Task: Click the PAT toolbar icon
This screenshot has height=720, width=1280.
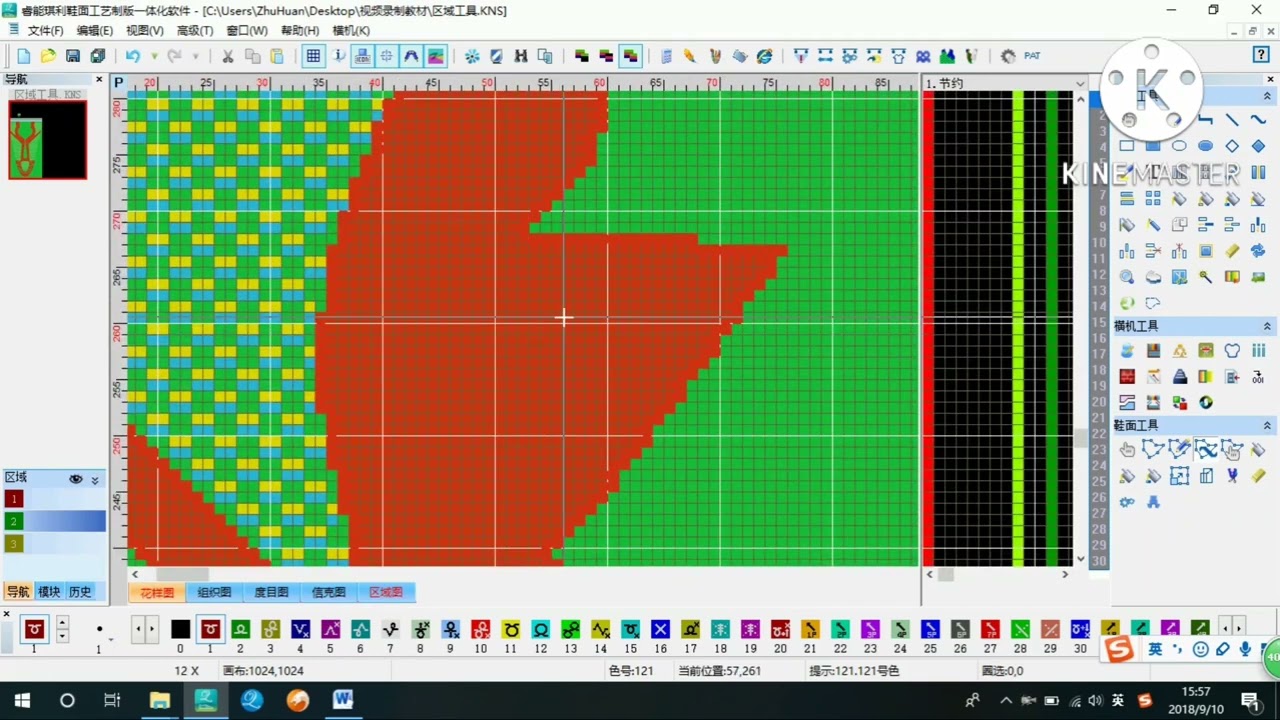Action: click(1032, 56)
